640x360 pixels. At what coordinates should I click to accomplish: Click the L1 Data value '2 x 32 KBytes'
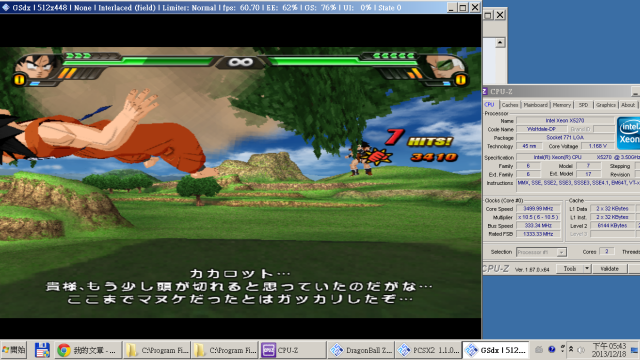tap(612, 209)
